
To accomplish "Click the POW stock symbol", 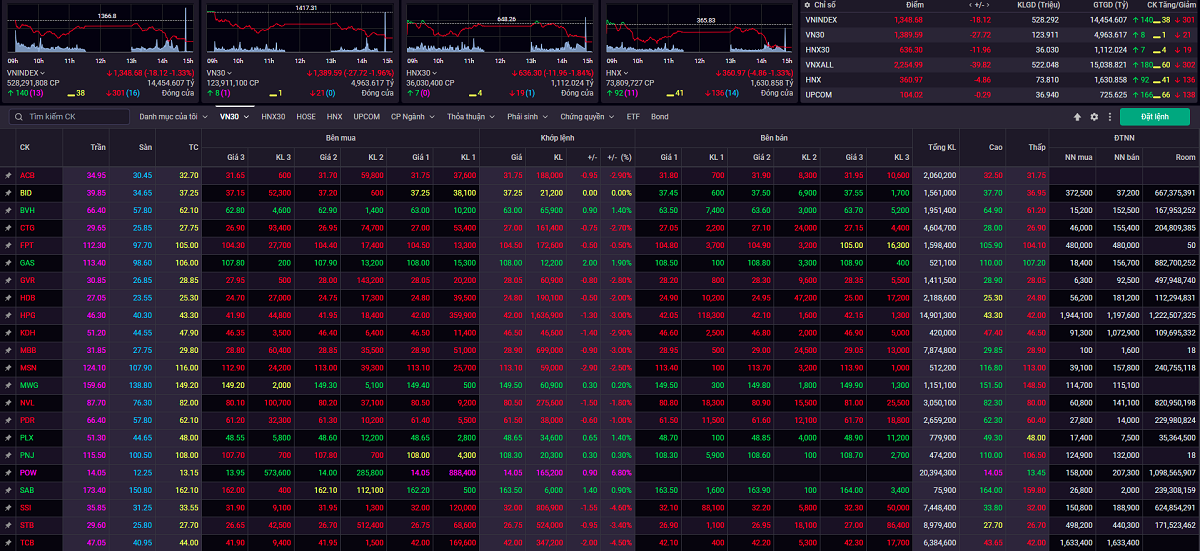I will point(27,472).
